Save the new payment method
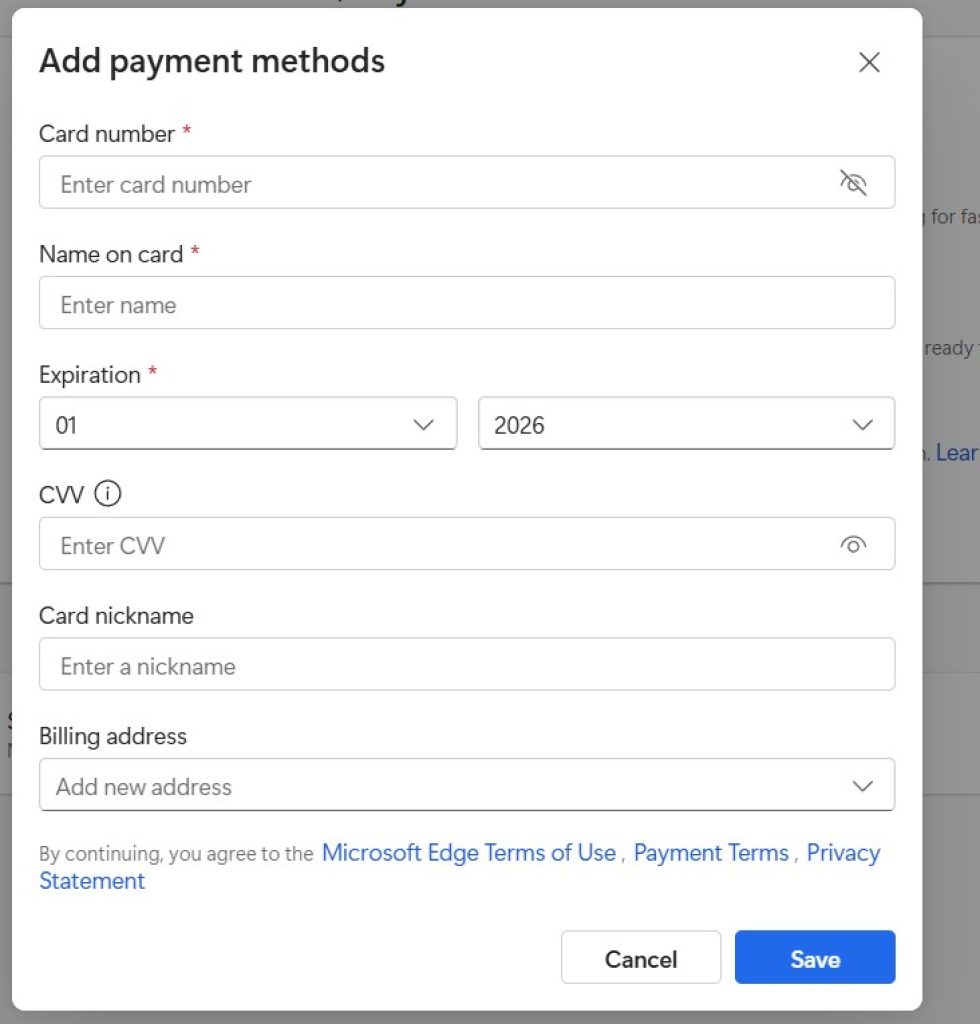The image size is (980, 1024). pos(814,958)
